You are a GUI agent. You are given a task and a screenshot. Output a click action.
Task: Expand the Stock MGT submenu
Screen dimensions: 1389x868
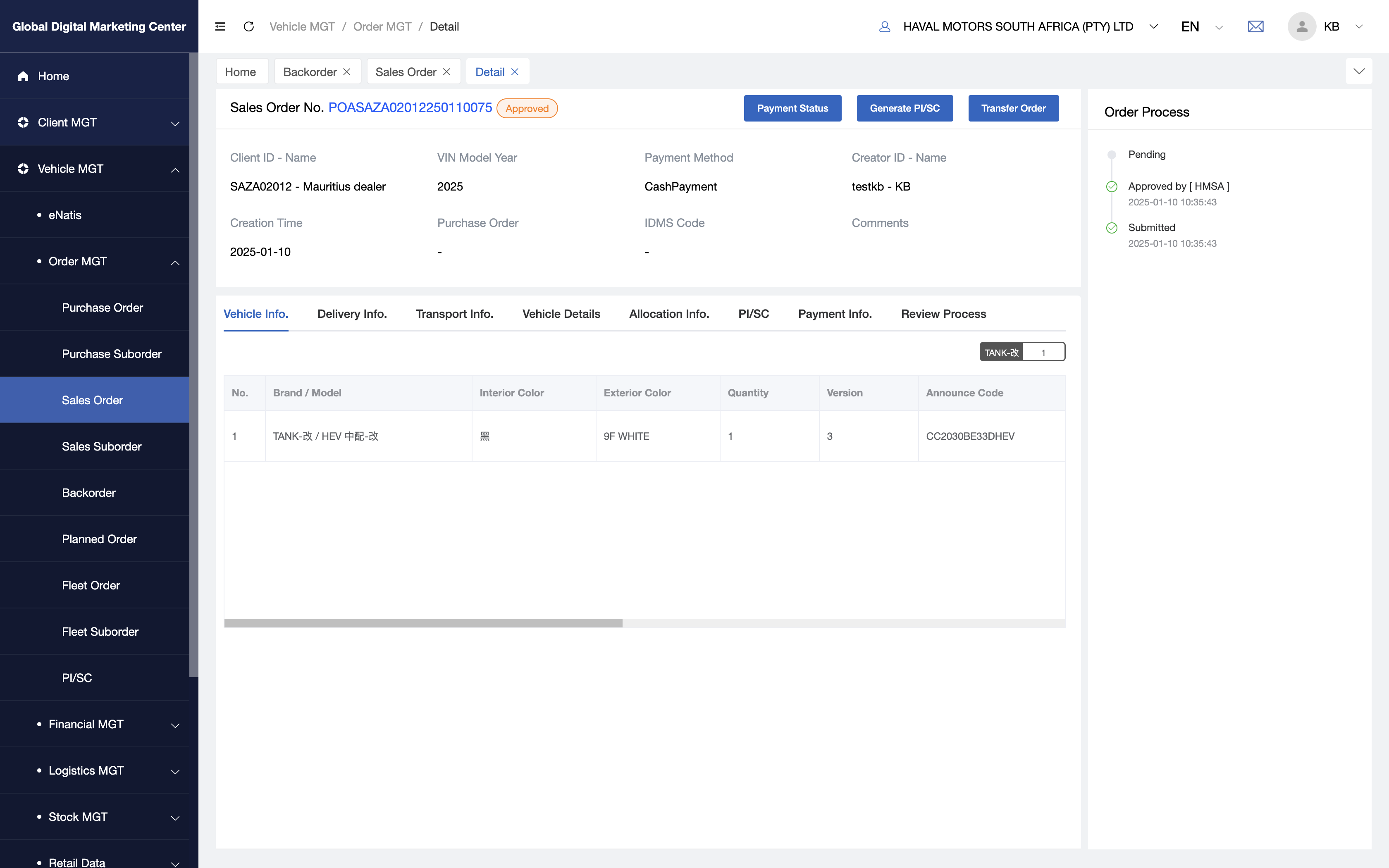(175, 818)
